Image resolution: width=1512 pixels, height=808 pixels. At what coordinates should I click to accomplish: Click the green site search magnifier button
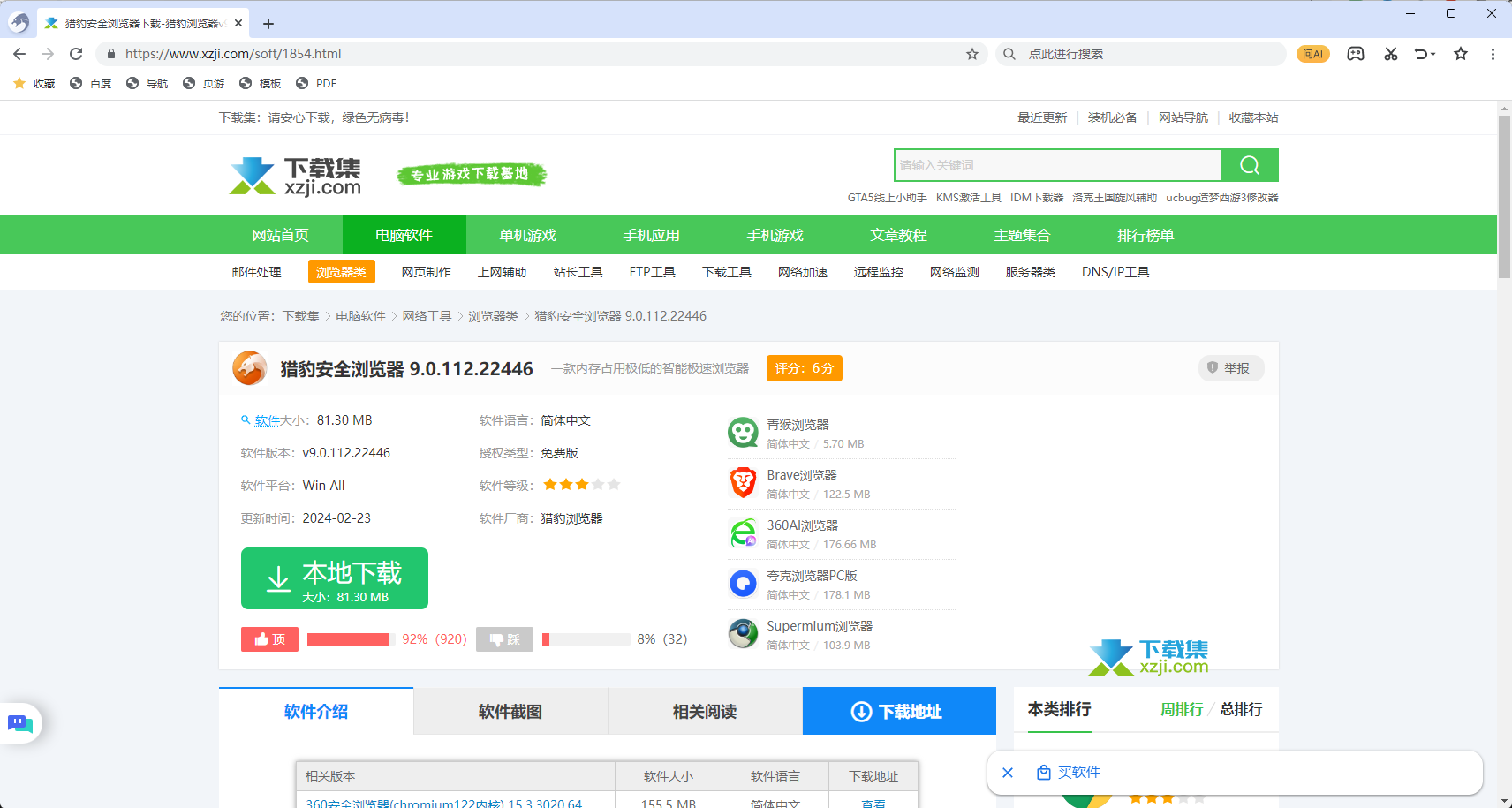coord(1250,165)
